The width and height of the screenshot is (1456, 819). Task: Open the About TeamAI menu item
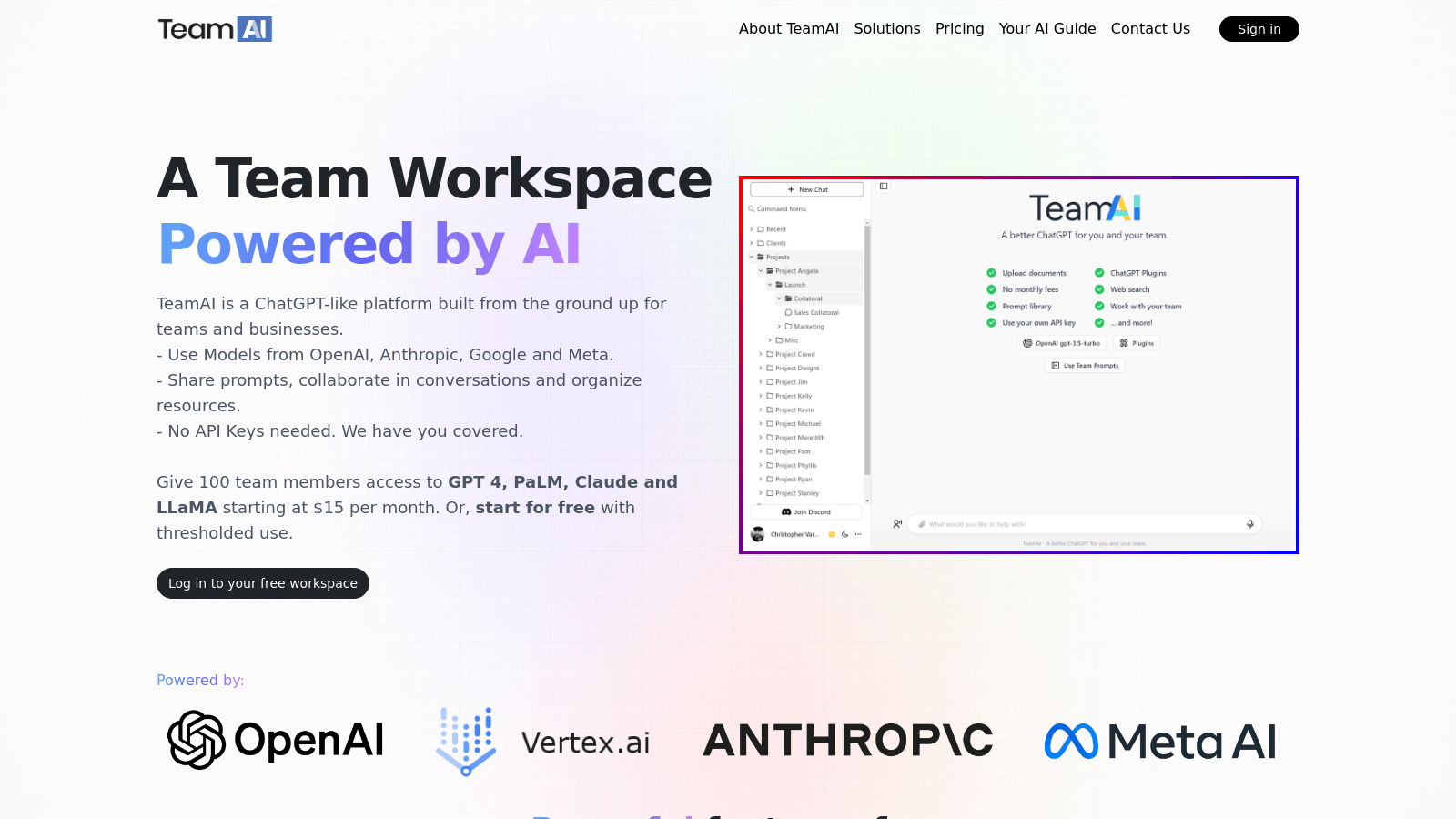click(x=789, y=29)
